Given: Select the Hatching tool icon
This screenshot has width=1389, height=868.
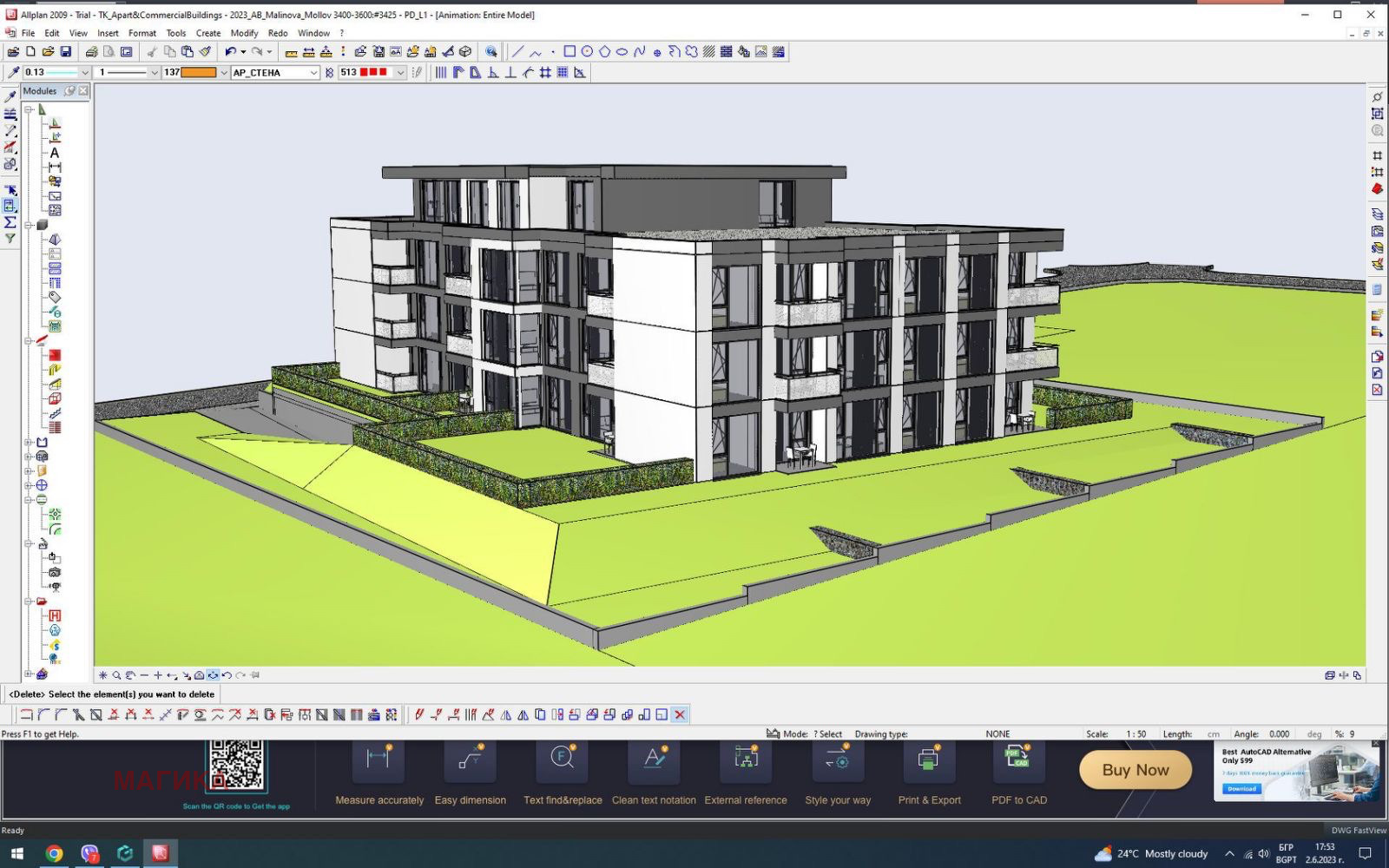Looking at the screenshot, I should [709, 52].
